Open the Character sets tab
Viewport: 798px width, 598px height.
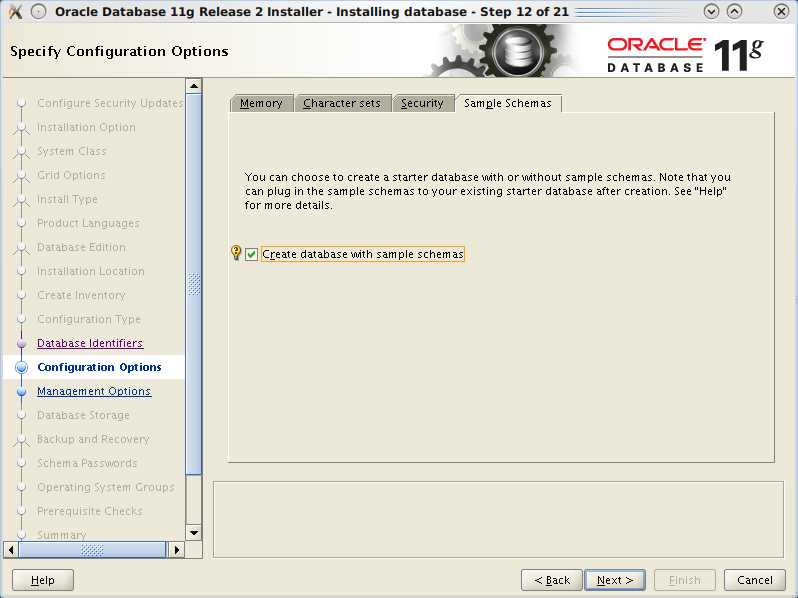pos(341,103)
